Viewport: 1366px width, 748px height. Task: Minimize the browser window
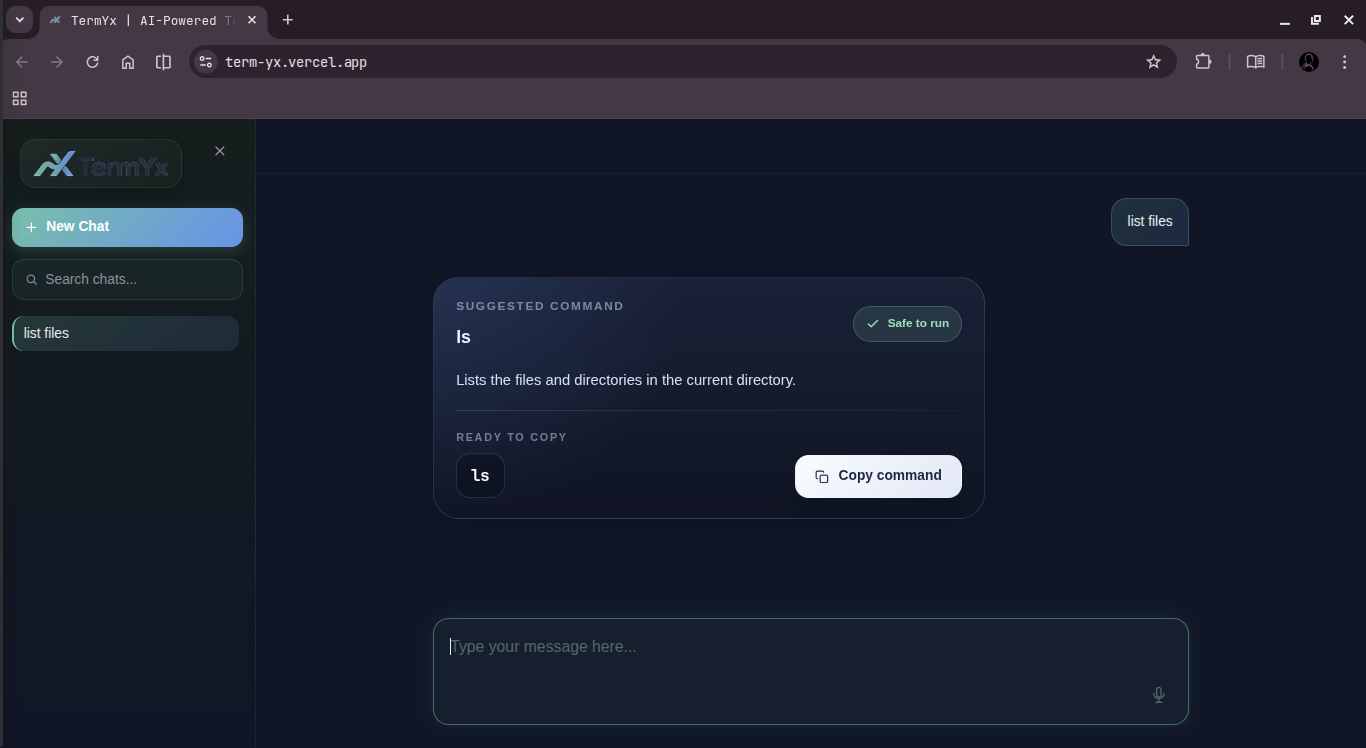click(x=1285, y=20)
